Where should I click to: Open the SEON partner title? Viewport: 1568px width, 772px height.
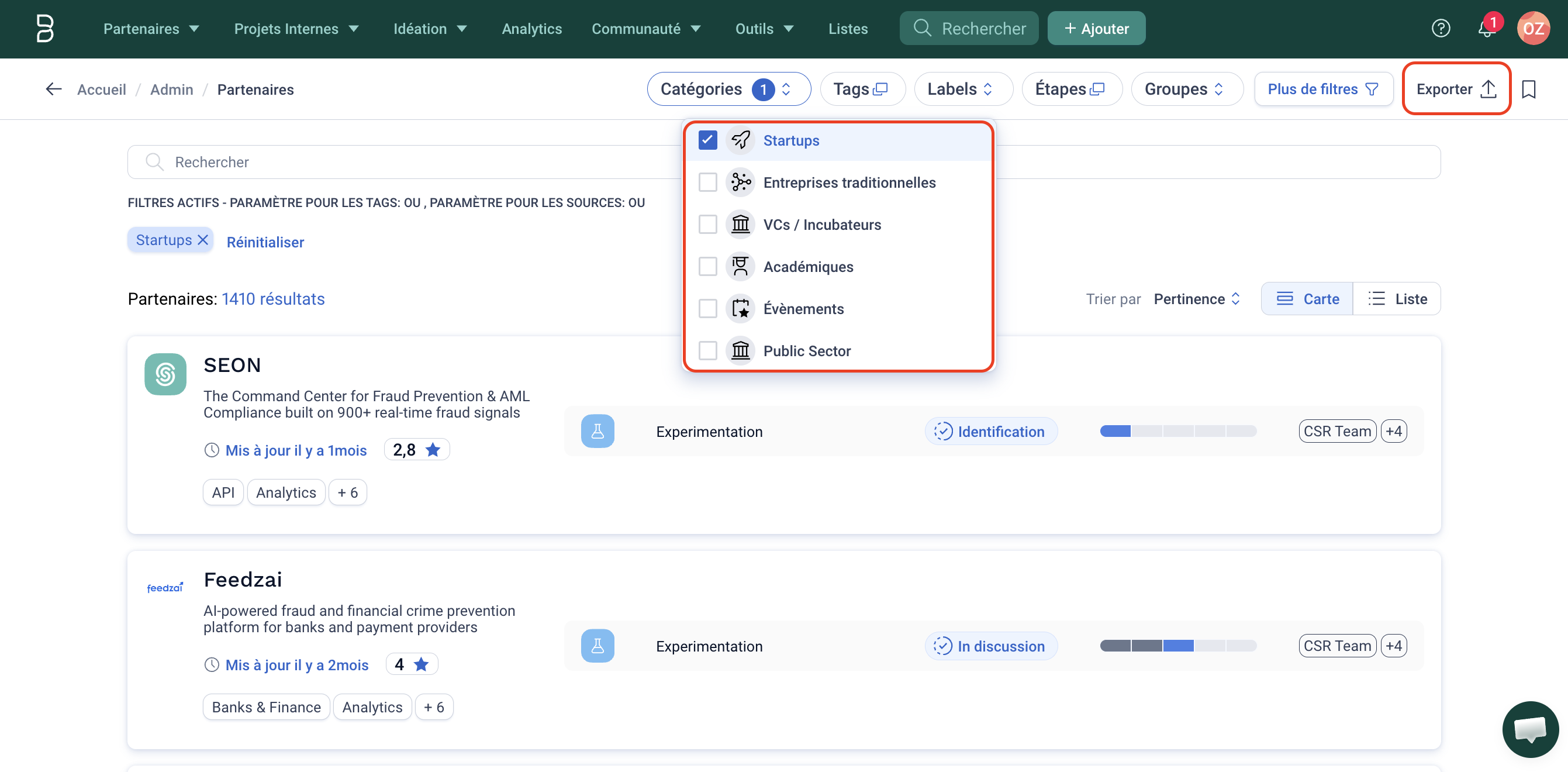(x=232, y=365)
